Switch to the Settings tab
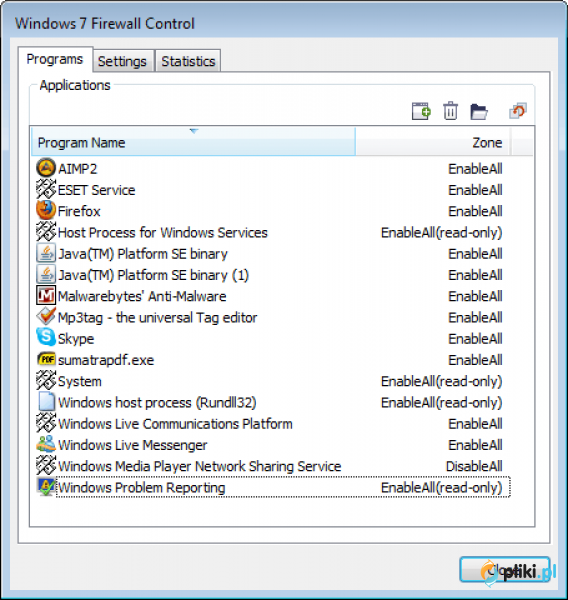This screenshot has height=600, width=568. coord(122,61)
